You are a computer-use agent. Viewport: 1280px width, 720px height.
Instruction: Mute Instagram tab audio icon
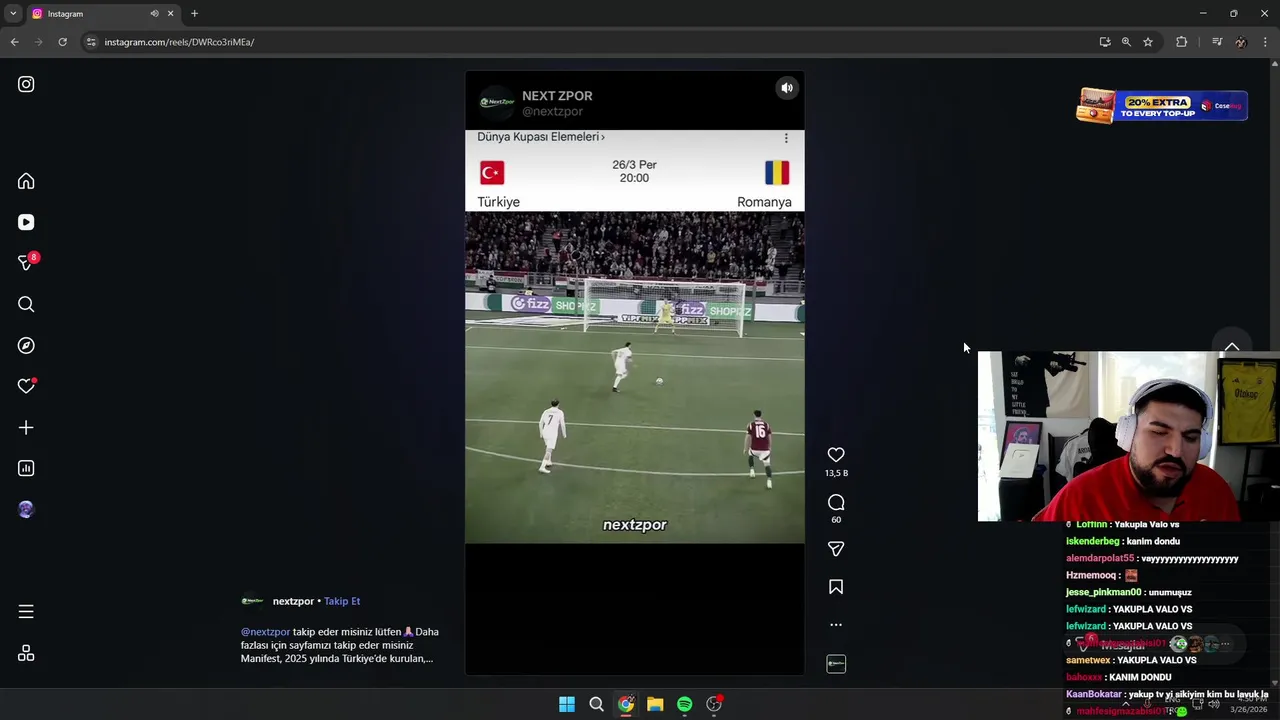tap(154, 14)
